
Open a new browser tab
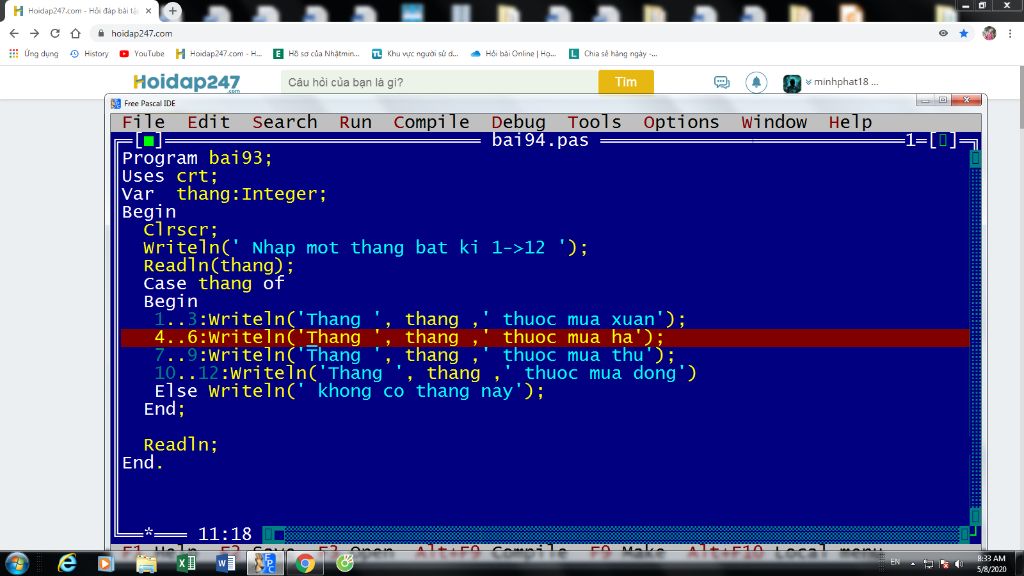[172, 10]
